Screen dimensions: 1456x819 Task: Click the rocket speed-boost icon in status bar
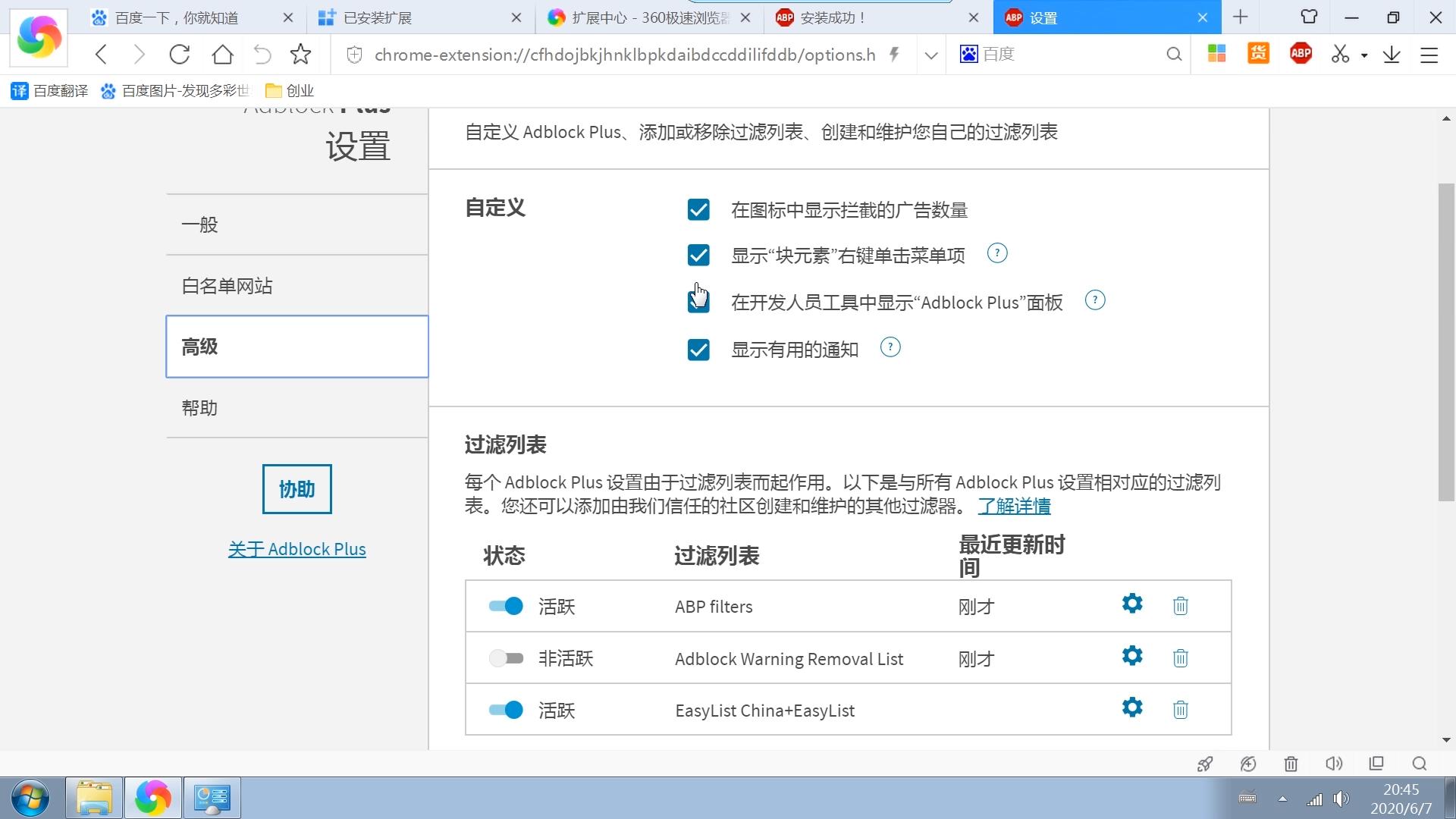1204,764
